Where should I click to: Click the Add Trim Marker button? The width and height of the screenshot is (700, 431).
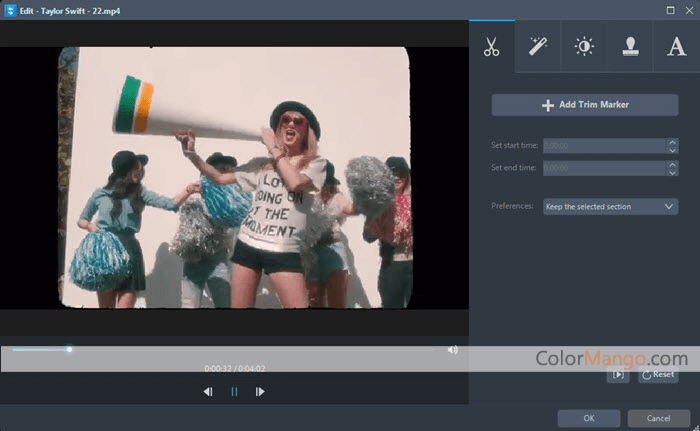point(584,105)
